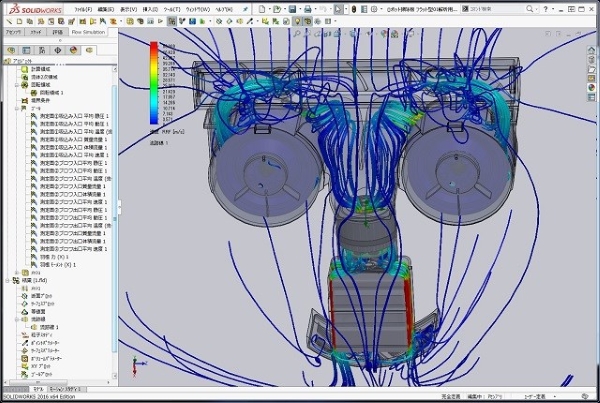Click the ポイントパラメーター icon
This screenshot has height=403, width=600.
pyautogui.click(x=25, y=343)
